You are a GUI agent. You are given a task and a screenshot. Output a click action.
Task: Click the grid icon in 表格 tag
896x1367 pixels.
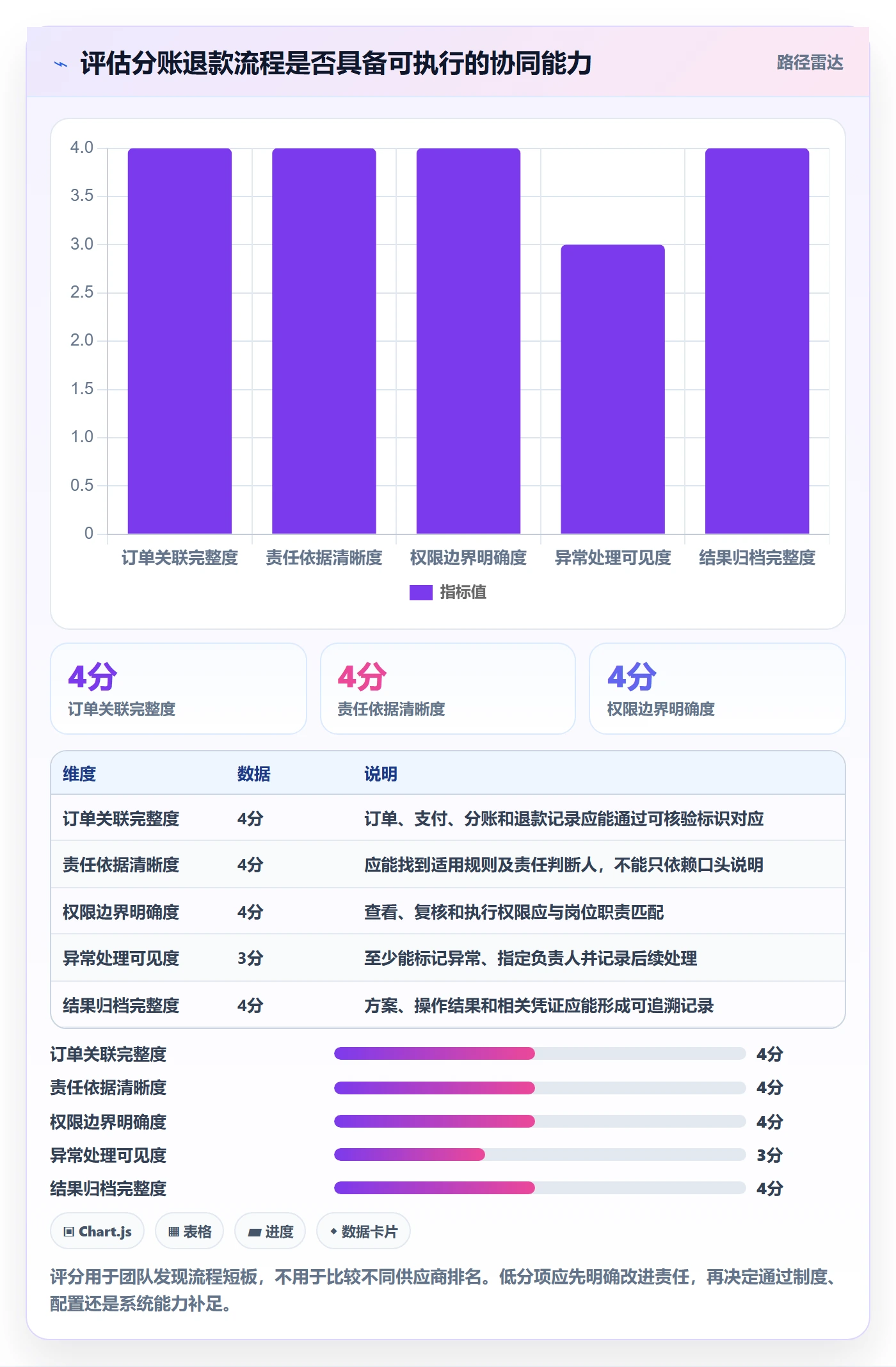coord(173,1232)
